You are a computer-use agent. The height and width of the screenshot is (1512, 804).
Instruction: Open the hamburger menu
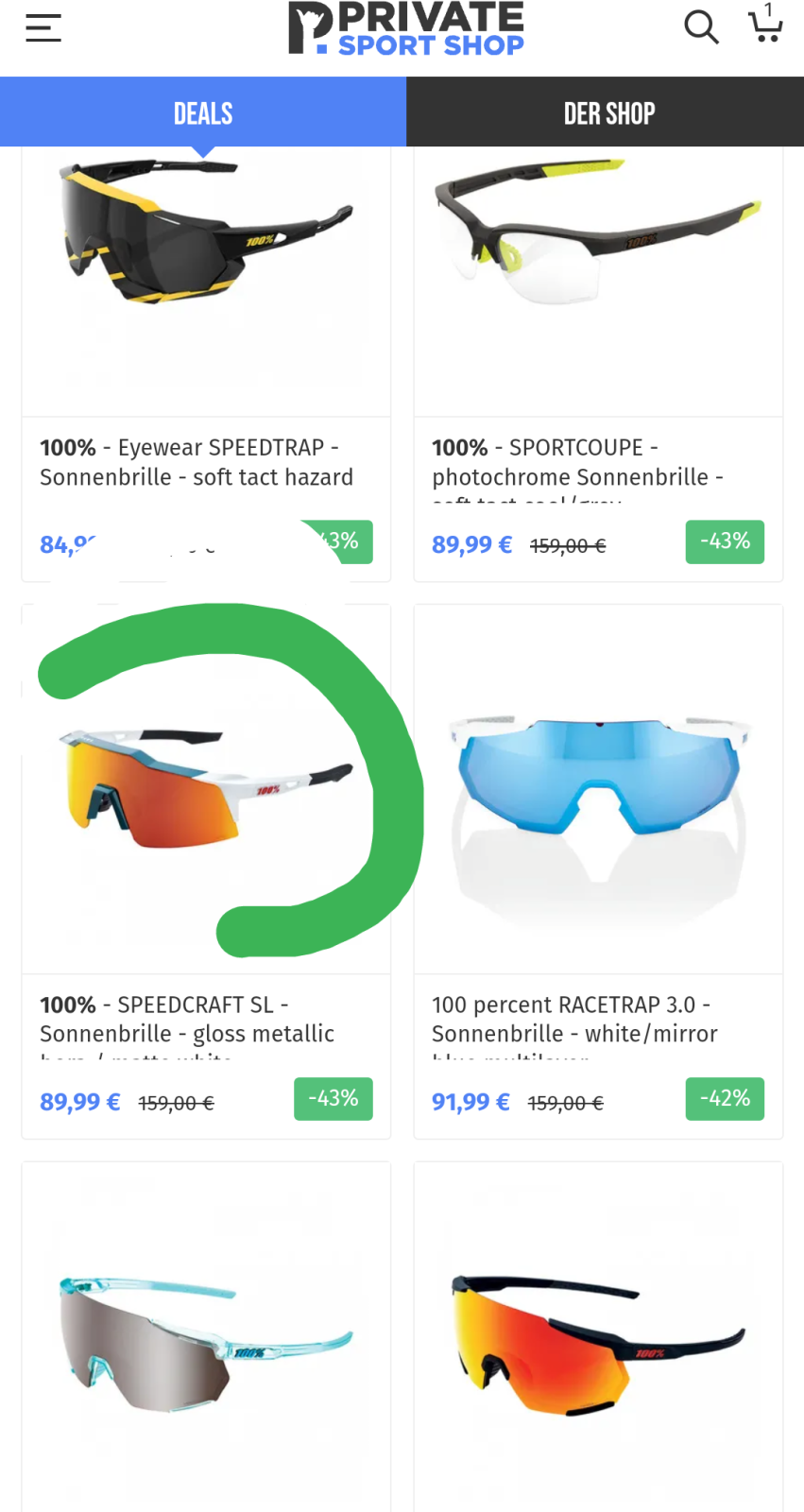(x=43, y=28)
